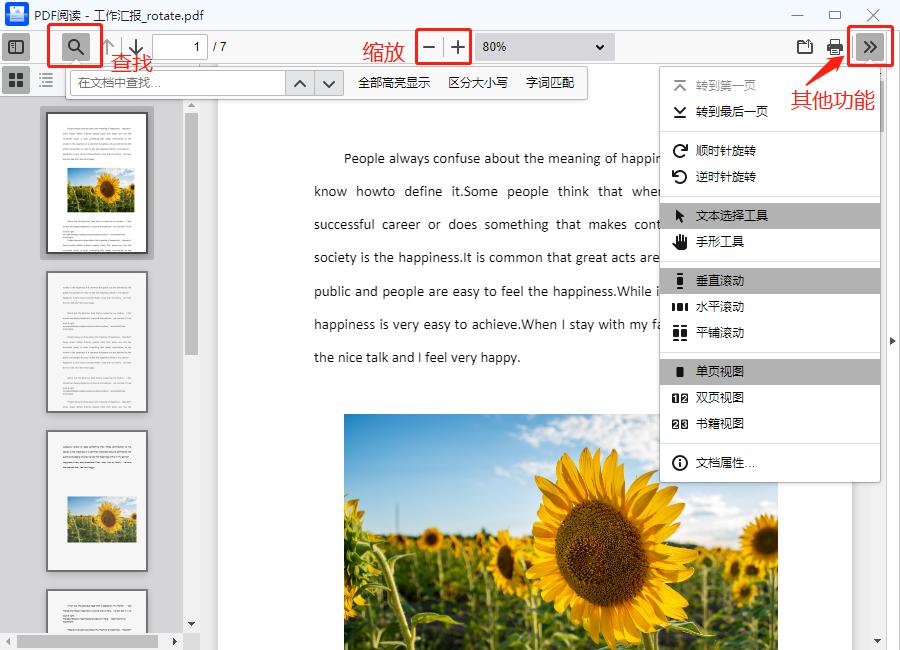
Task: Go to next page via down-arrow icon
Action: click(135, 46)
